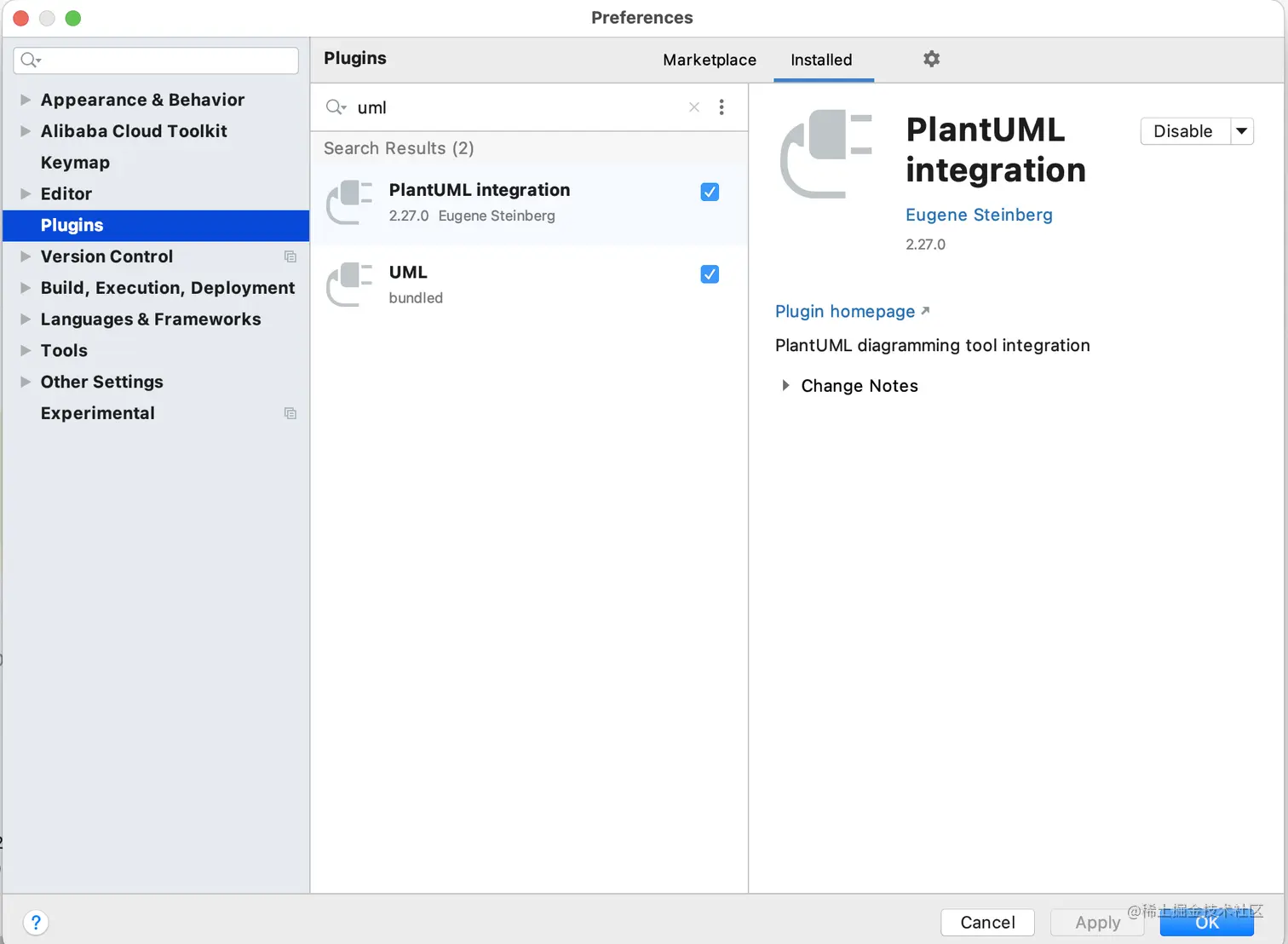Open the Plugin homepage link
The height and width of the screenshot is (944, 1288).
[x=845, y=312]
